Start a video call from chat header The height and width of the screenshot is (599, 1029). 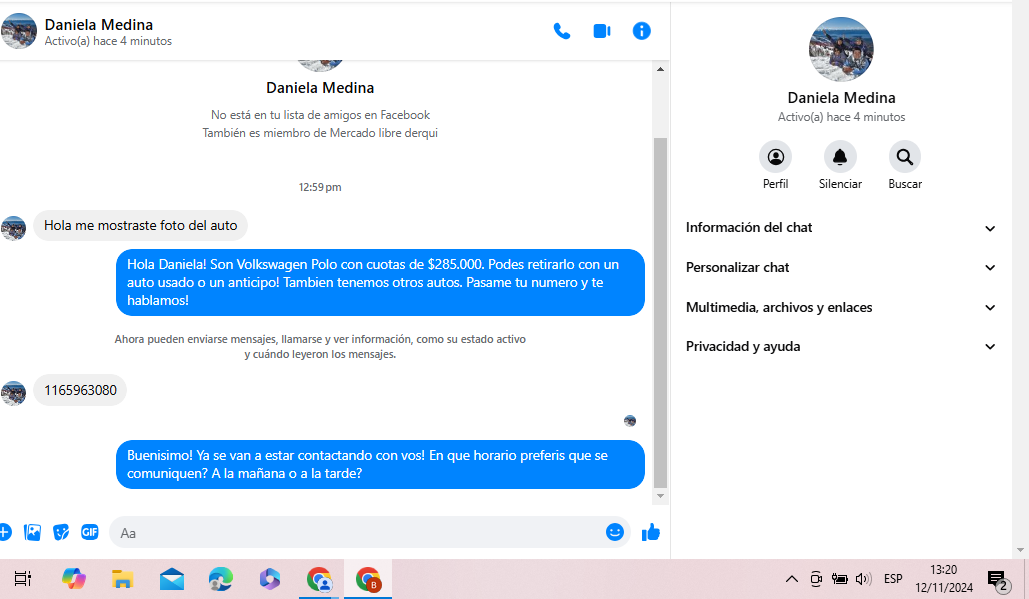click(602, 31)
